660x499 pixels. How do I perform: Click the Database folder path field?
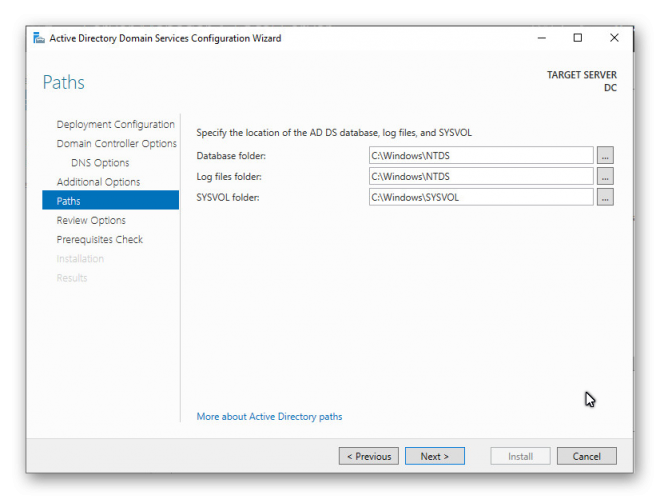tap(481, 155)
